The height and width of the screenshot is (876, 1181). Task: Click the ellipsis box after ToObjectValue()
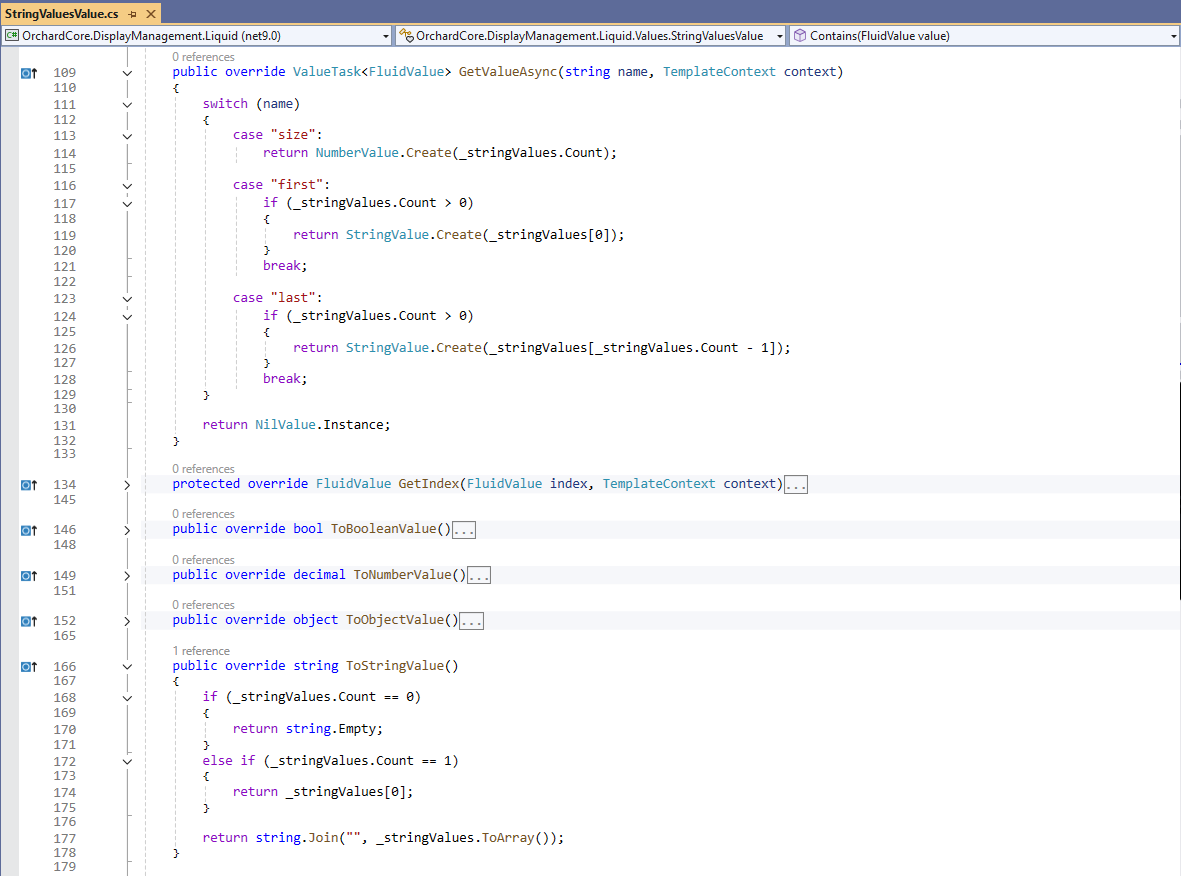471,621
